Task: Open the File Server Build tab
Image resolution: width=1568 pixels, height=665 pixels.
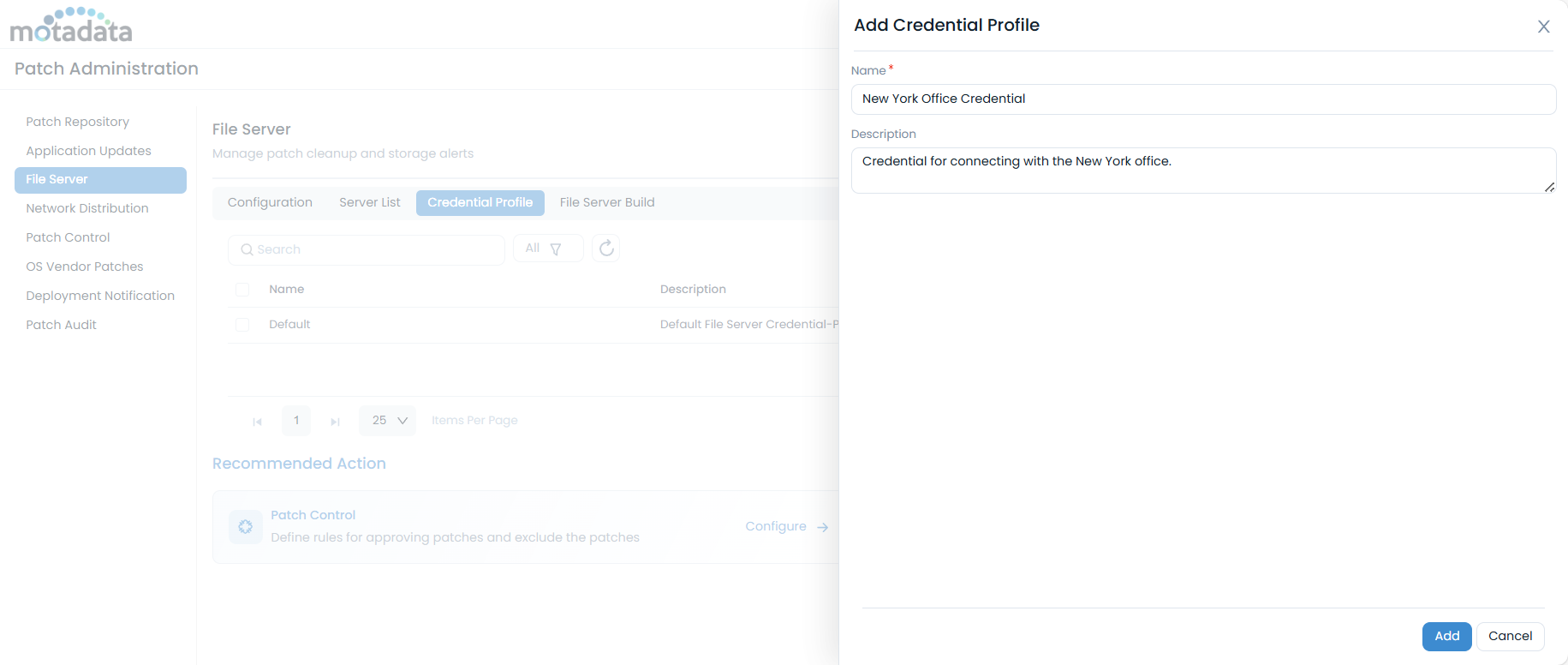Action: click(x=607, y=202)
